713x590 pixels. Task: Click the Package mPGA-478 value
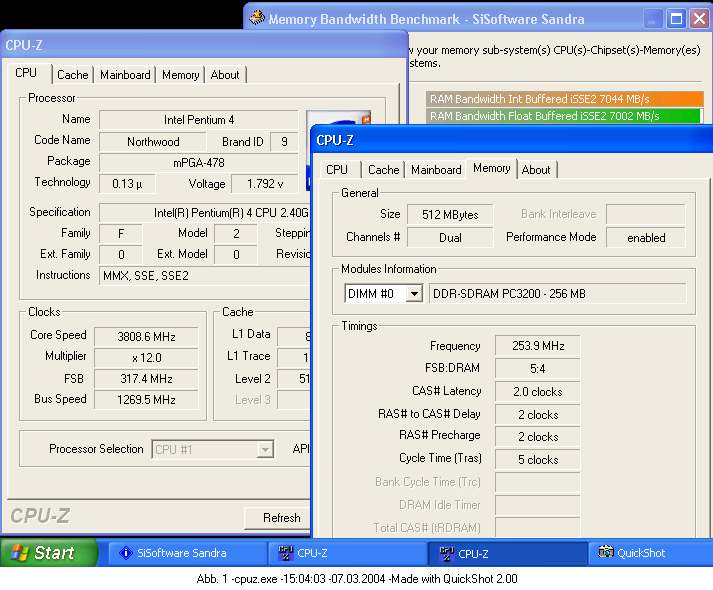[199, 163]
